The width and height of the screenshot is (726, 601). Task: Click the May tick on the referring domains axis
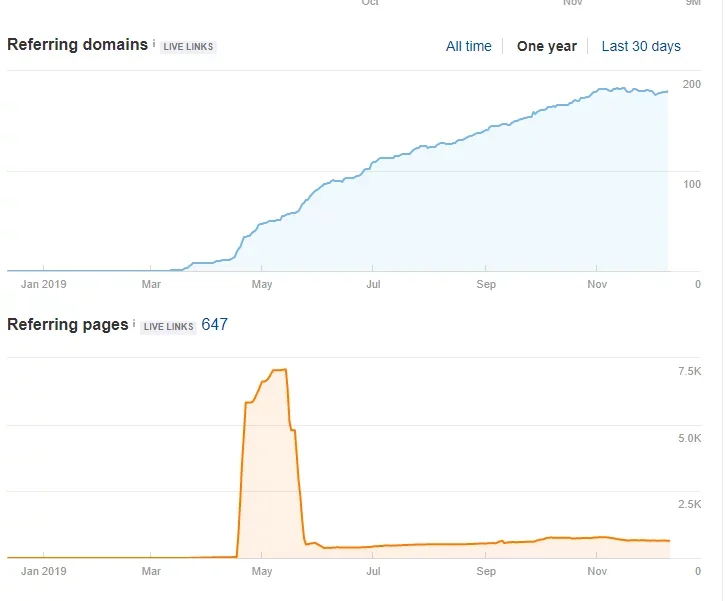(262, 269)
